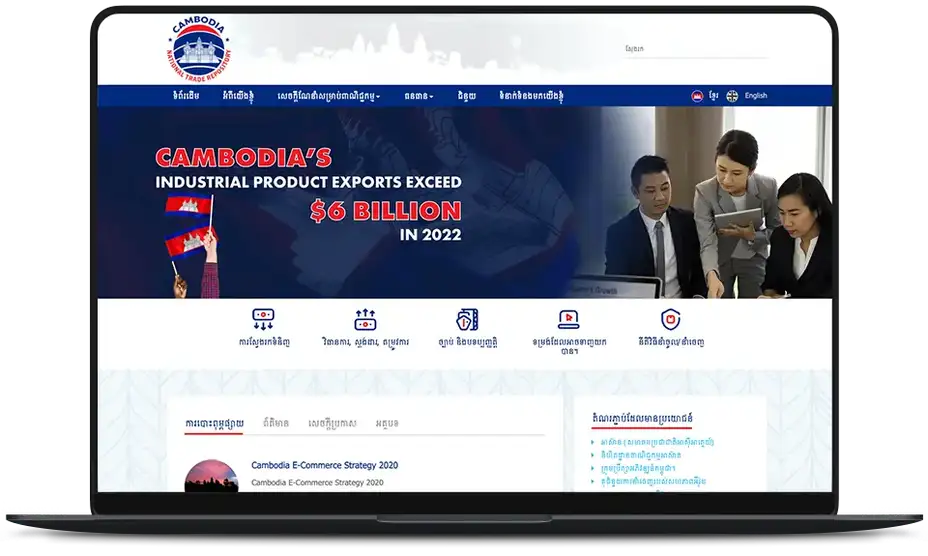Click the Cambodian flag language icon
The image size is (928, 556).
point(697,96)
